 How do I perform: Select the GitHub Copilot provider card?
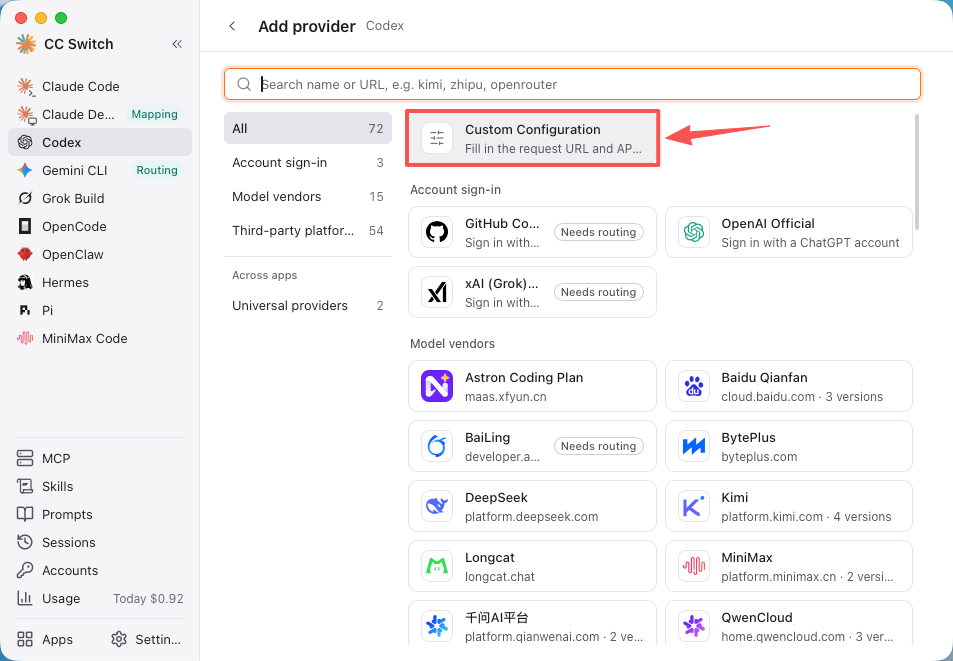click(x=532, y=232)
